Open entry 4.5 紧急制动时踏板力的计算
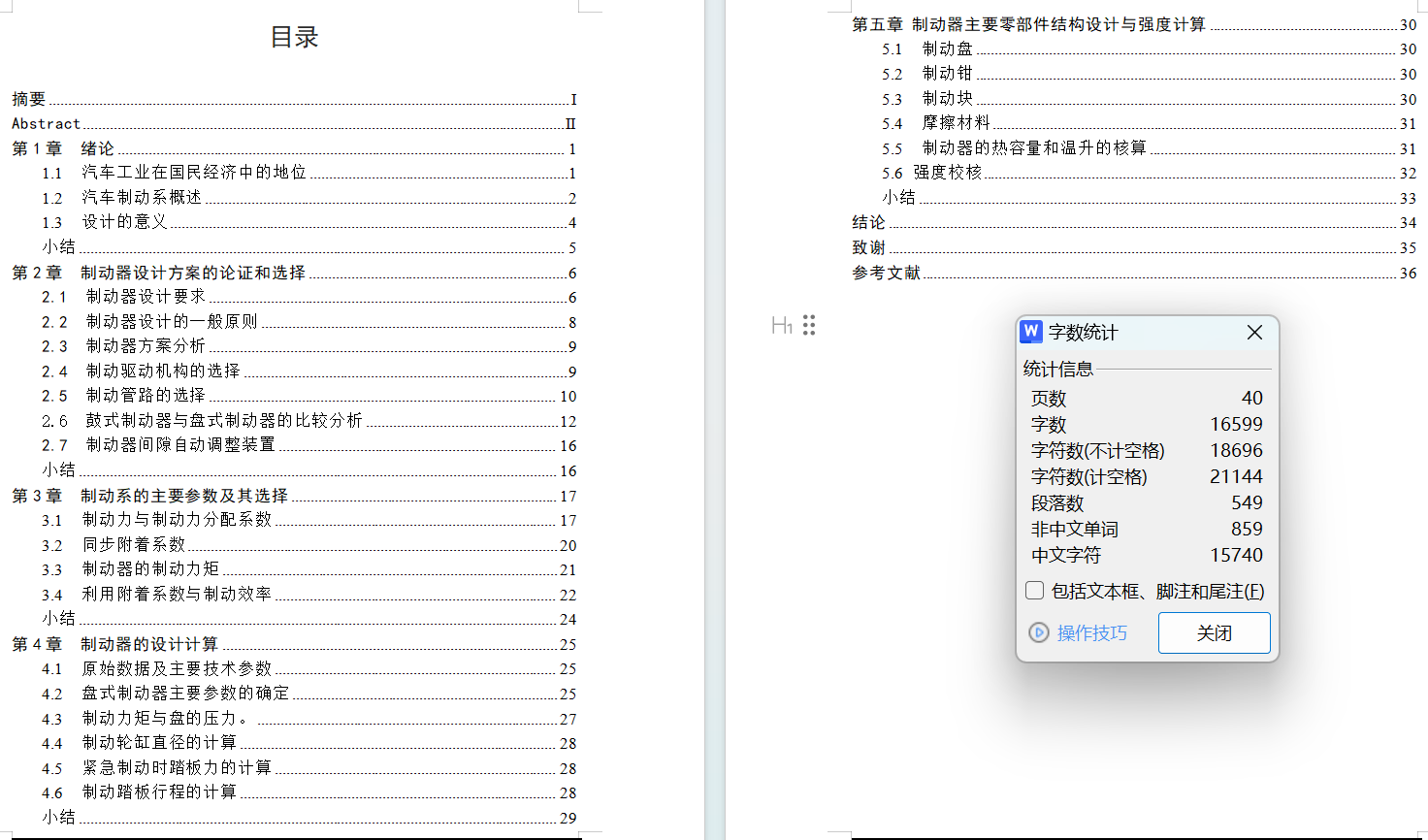This screenshot has height=840, width=1428. 309,768
